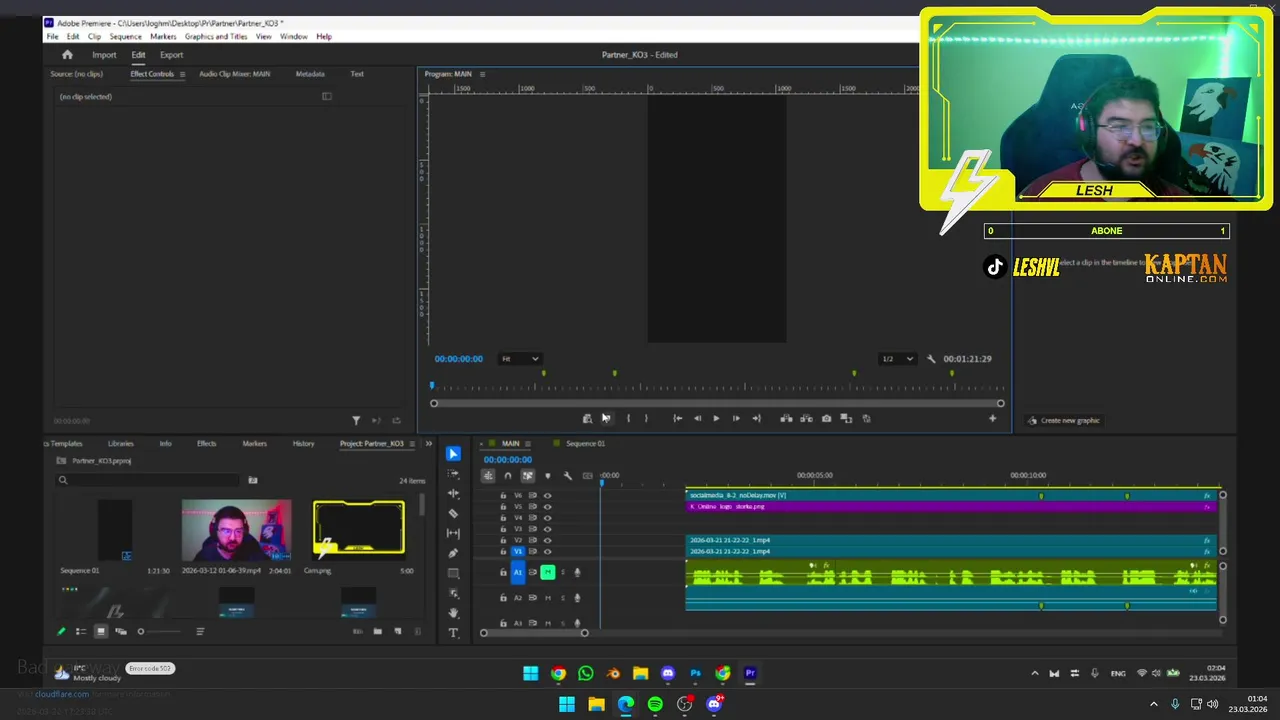Toggle Linked Selection in the timeline
The image size is (1280, 720).
tap(527, 476)
